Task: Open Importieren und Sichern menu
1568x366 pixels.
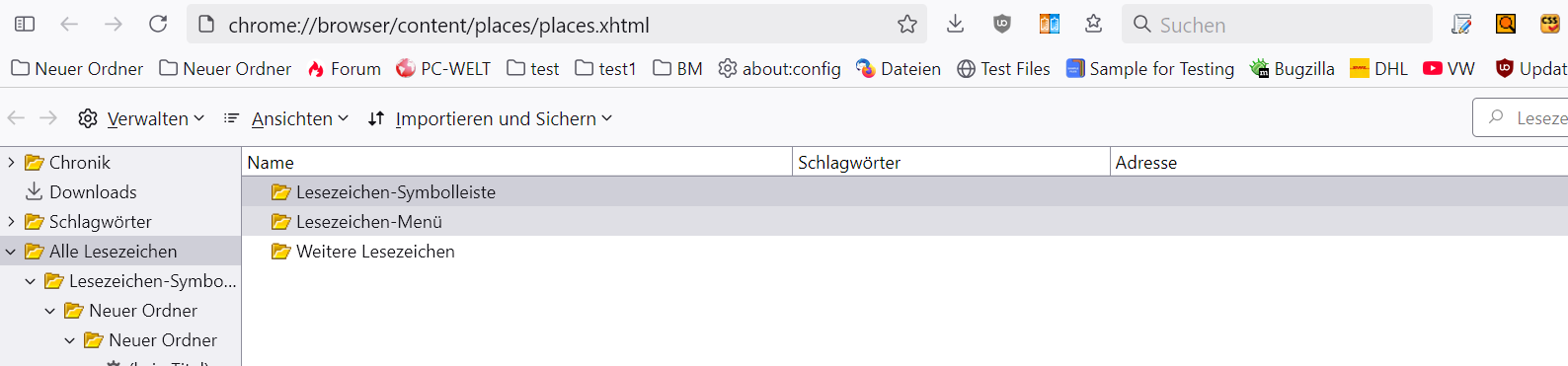Action: point(490,118)
